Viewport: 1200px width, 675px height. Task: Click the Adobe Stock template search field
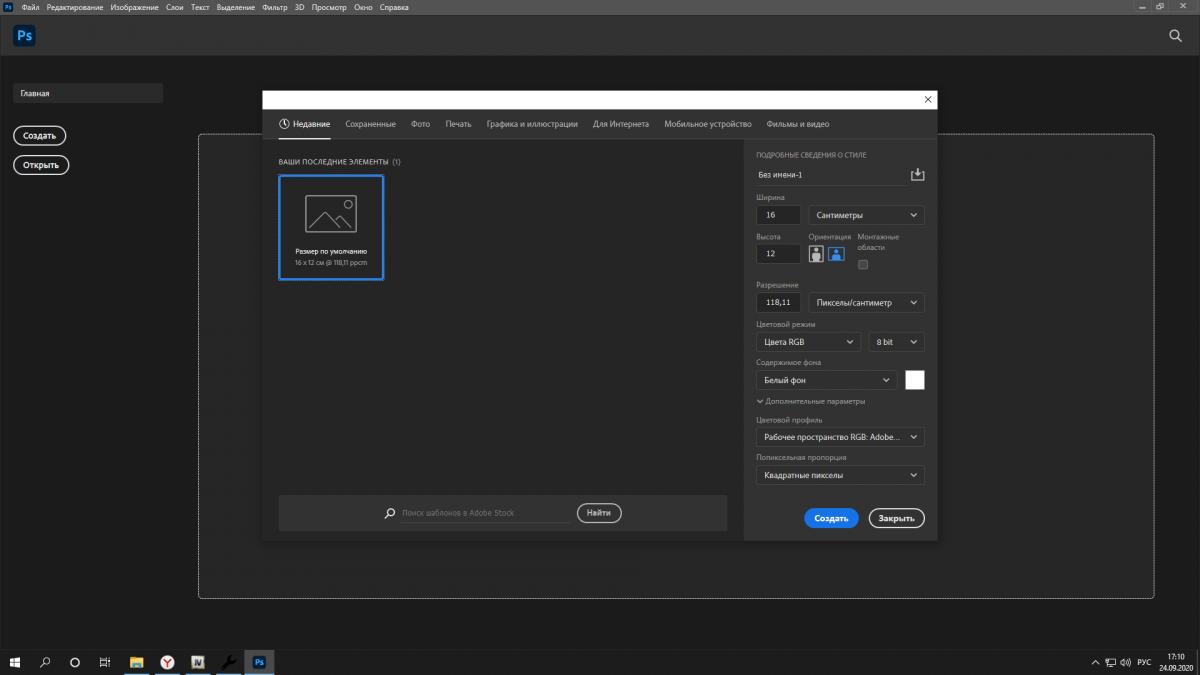(x=486, y=513)
